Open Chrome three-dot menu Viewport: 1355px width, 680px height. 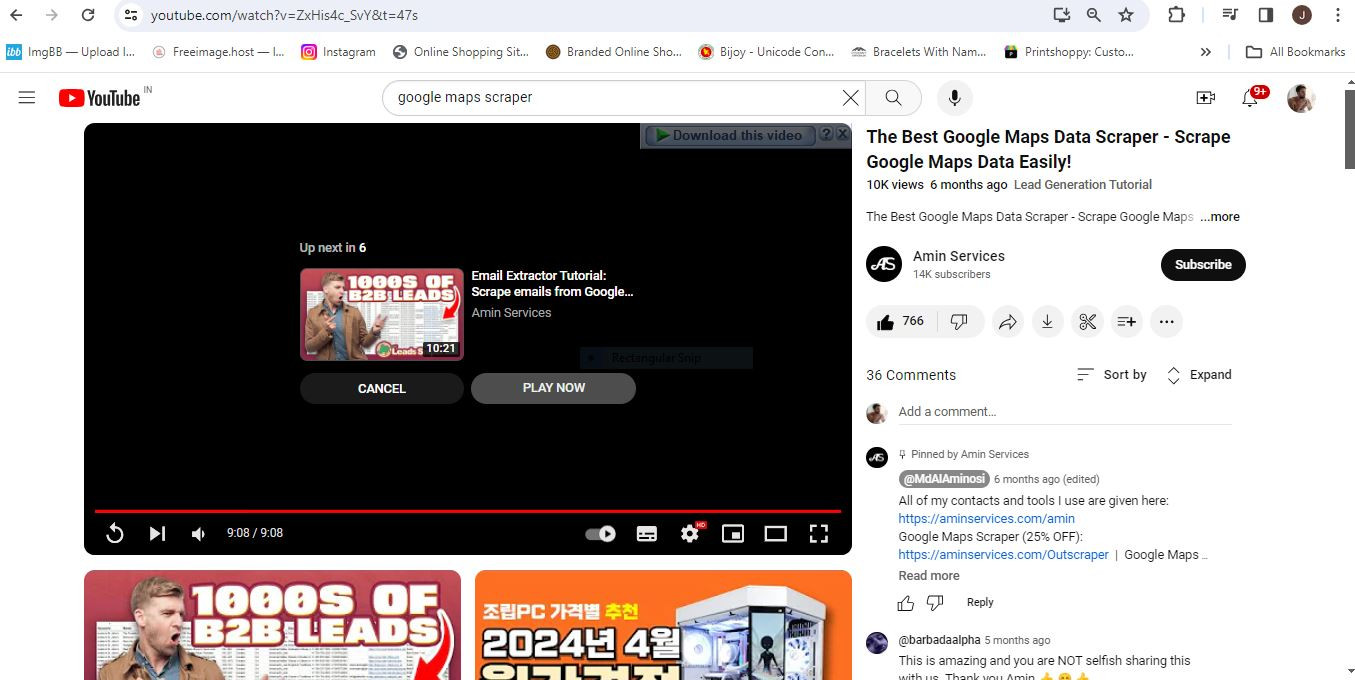(x=1338, y=15)
